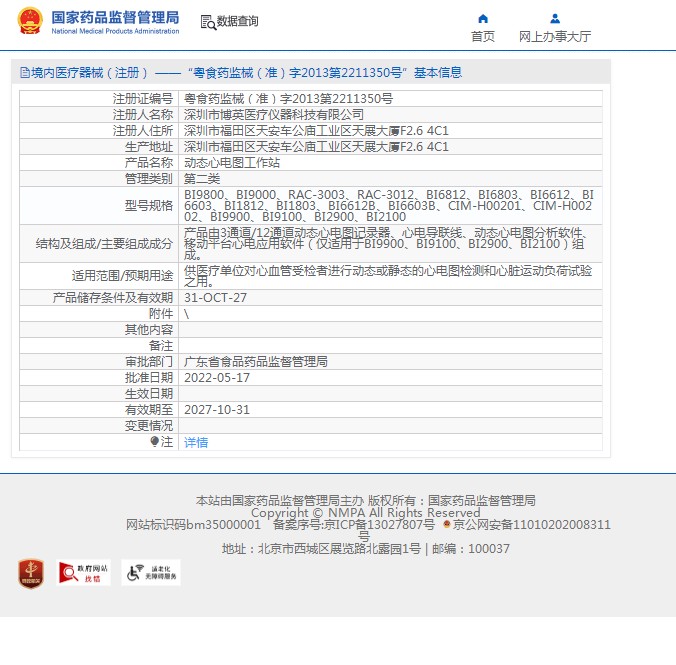Click the 生效日期 row label
Screen dimensions: 676x665
pyautogui.click(x=149, y=394)
